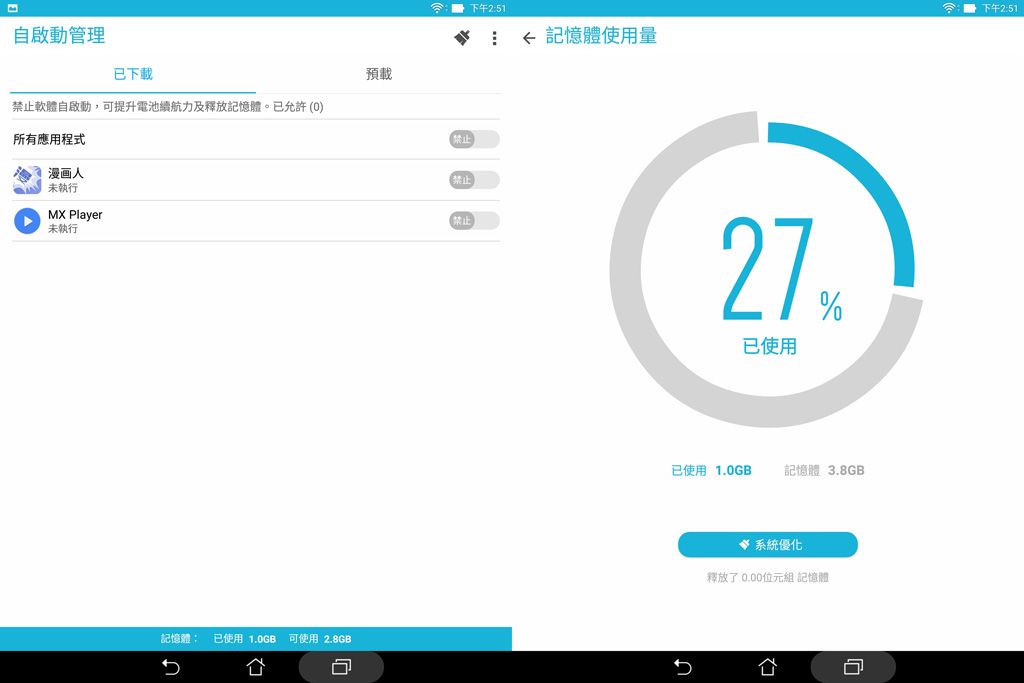Tap the 自啟動管理 title
The image size is (1024, 683).
(x=59, y=36)
